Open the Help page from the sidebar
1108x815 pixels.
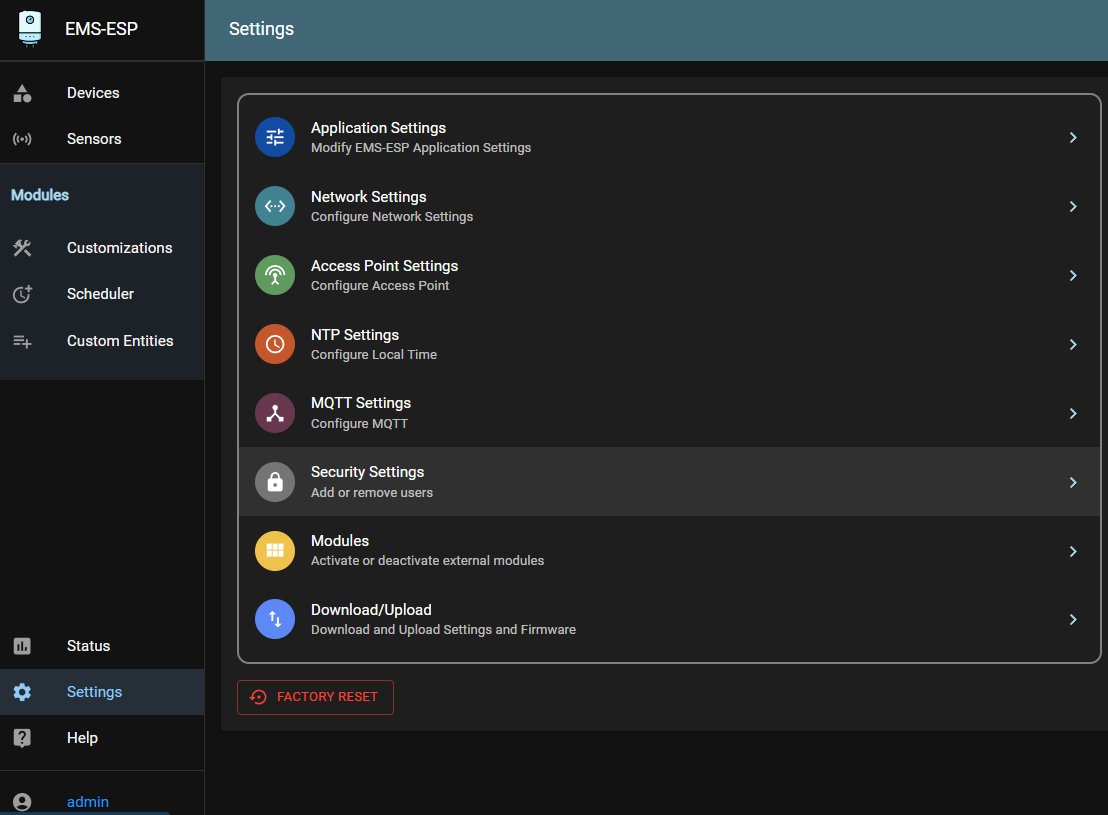coord(81,737)
